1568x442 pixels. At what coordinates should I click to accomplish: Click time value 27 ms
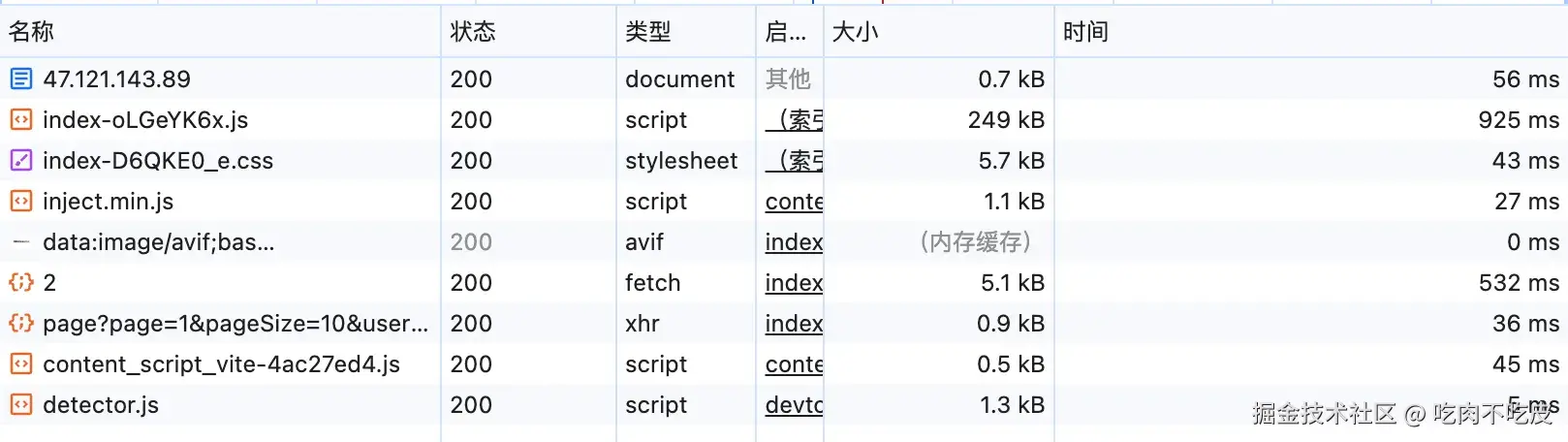tap(1526, 201)
